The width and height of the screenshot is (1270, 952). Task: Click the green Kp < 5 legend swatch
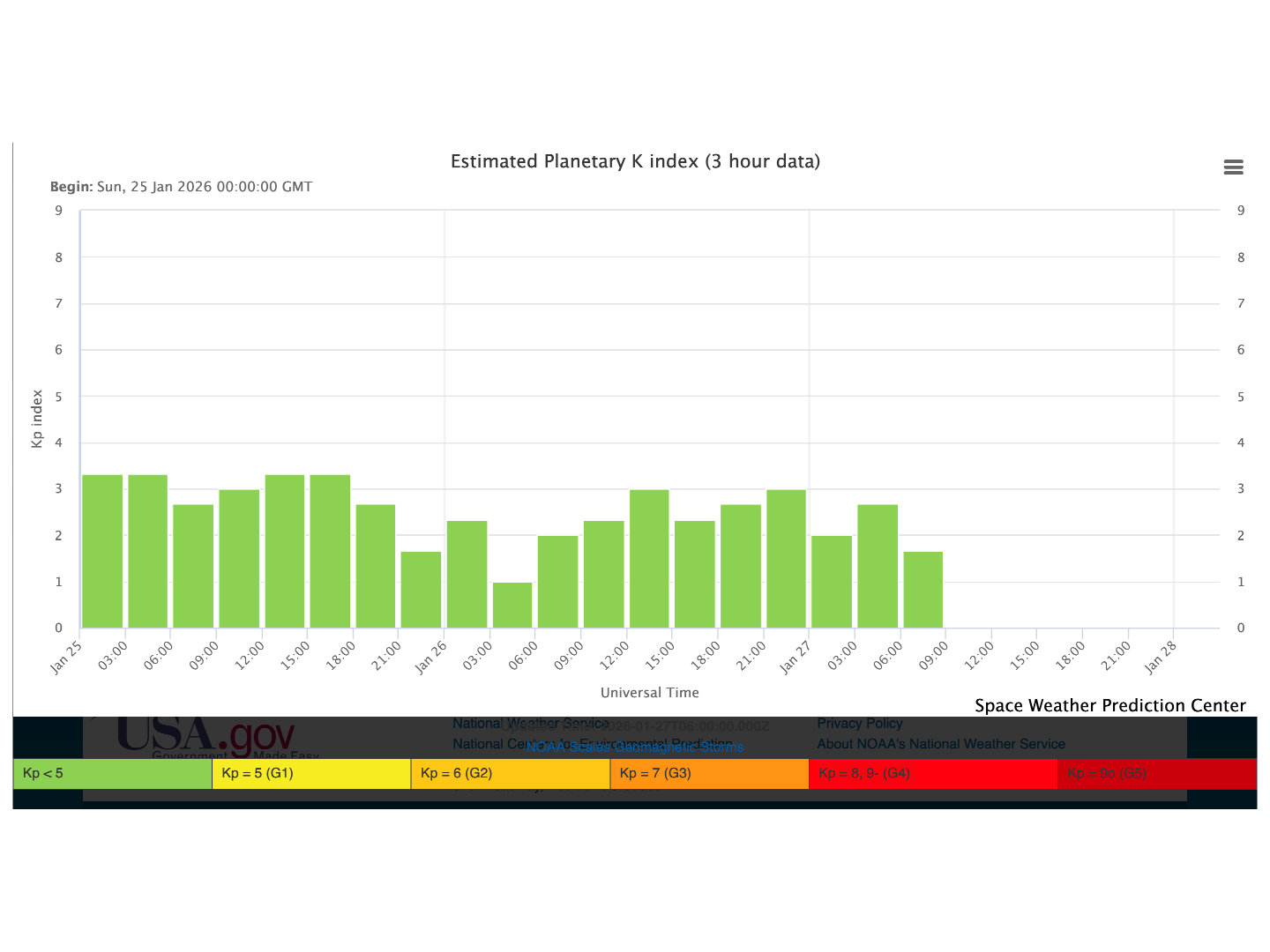point(112,774)
